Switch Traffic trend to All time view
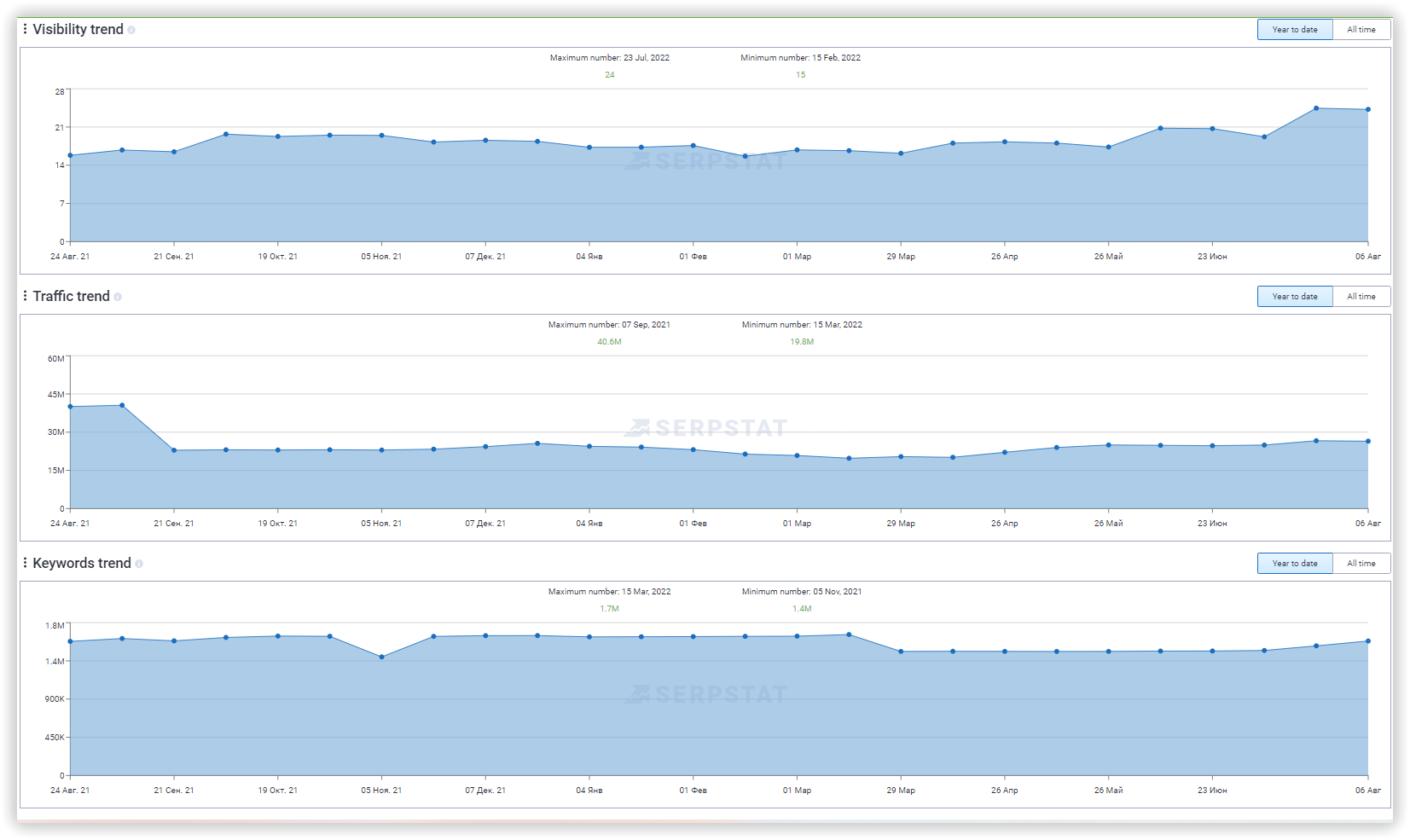1410x840 pixels. click(1361, 296)
